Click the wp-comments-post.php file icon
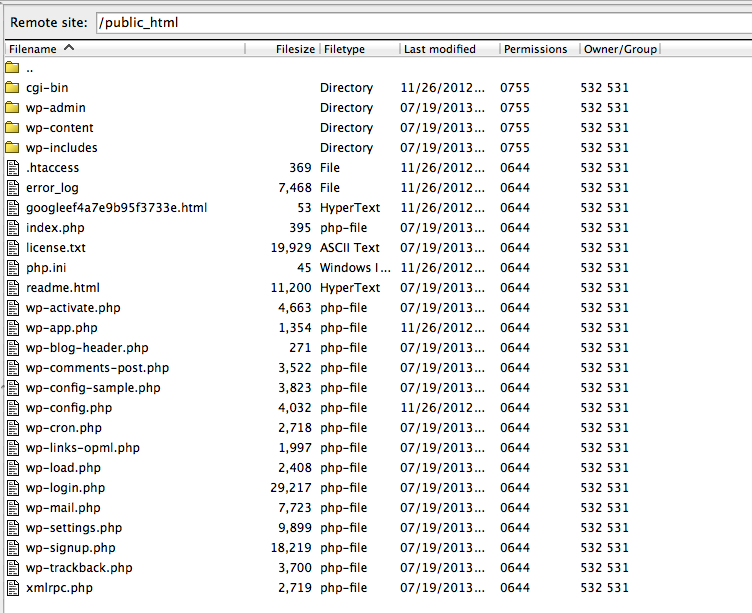Viewport: 752px width, 613px height. click(x=13, y=368)
